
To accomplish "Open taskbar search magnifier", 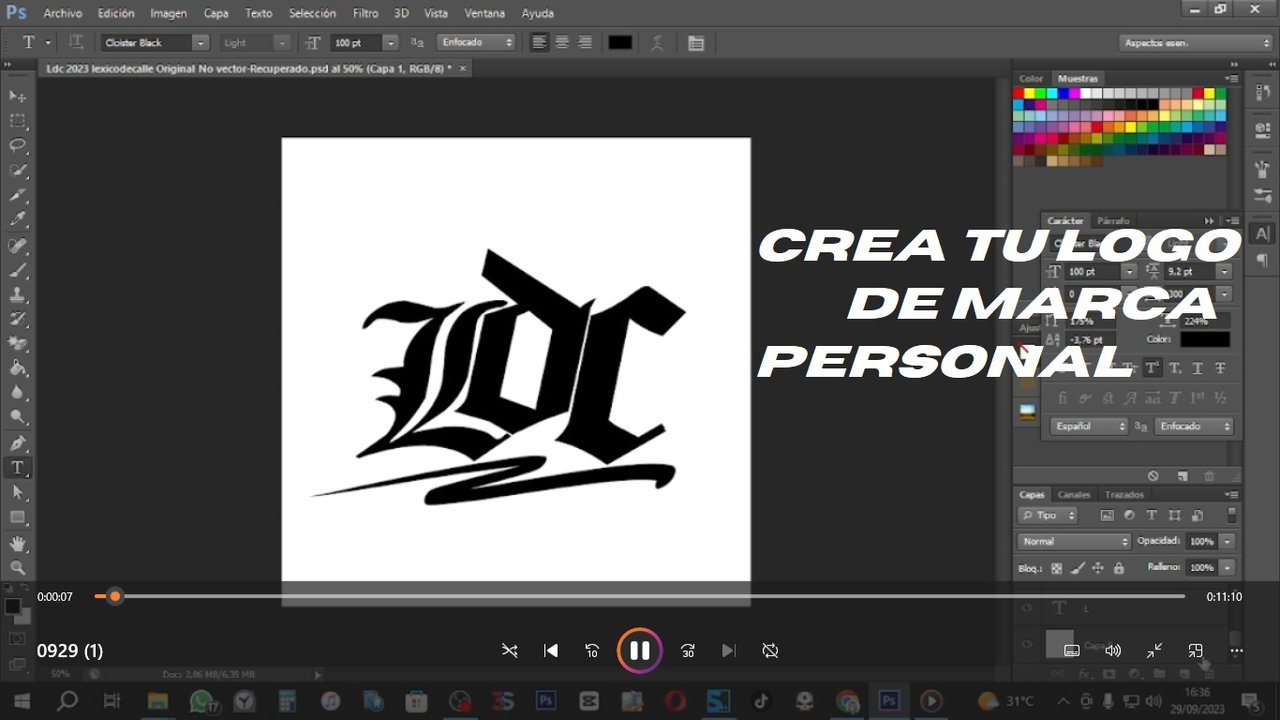I will point(67,700).
